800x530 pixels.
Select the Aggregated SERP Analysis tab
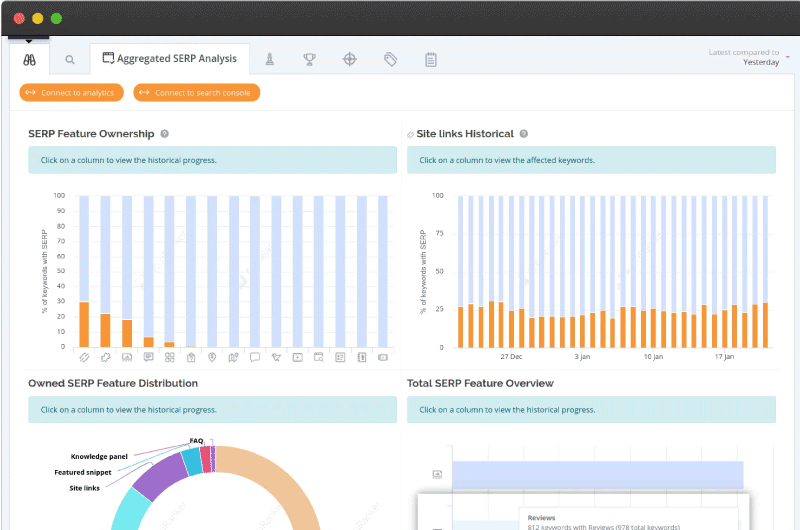click(x=170, y=59)
